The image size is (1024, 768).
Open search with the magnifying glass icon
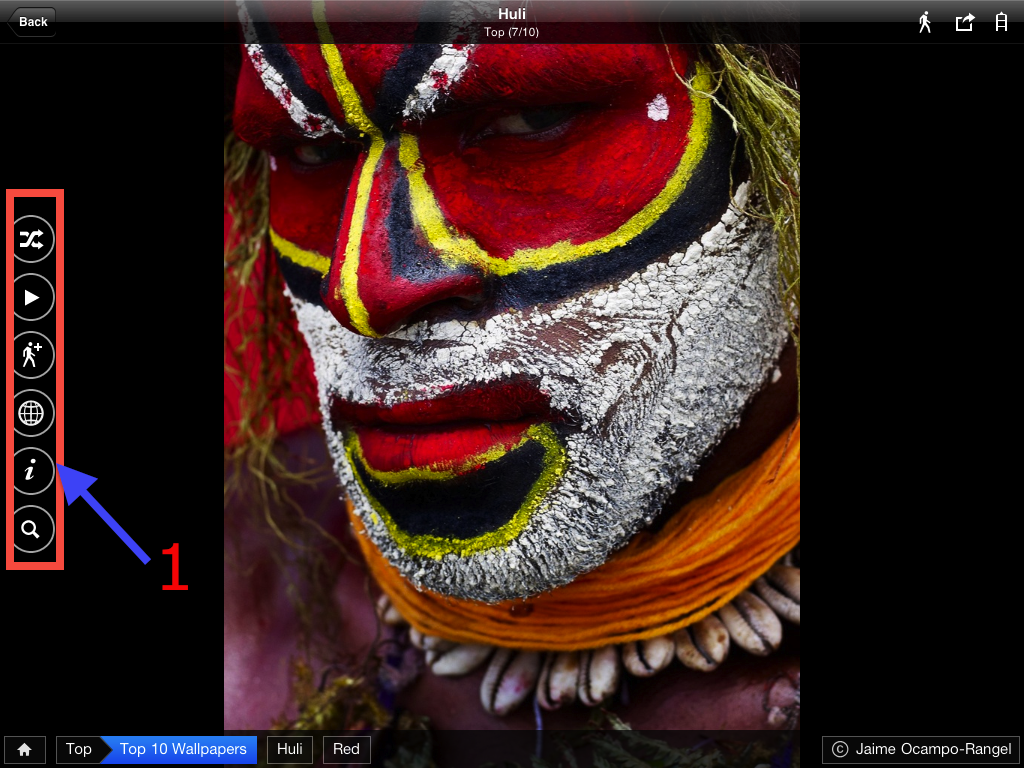(x=33, y=529)
